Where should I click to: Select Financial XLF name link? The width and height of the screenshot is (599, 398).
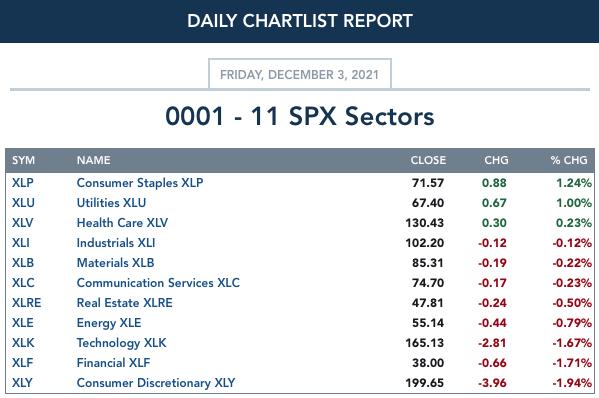pyautogui.click(x=113, y=363)
